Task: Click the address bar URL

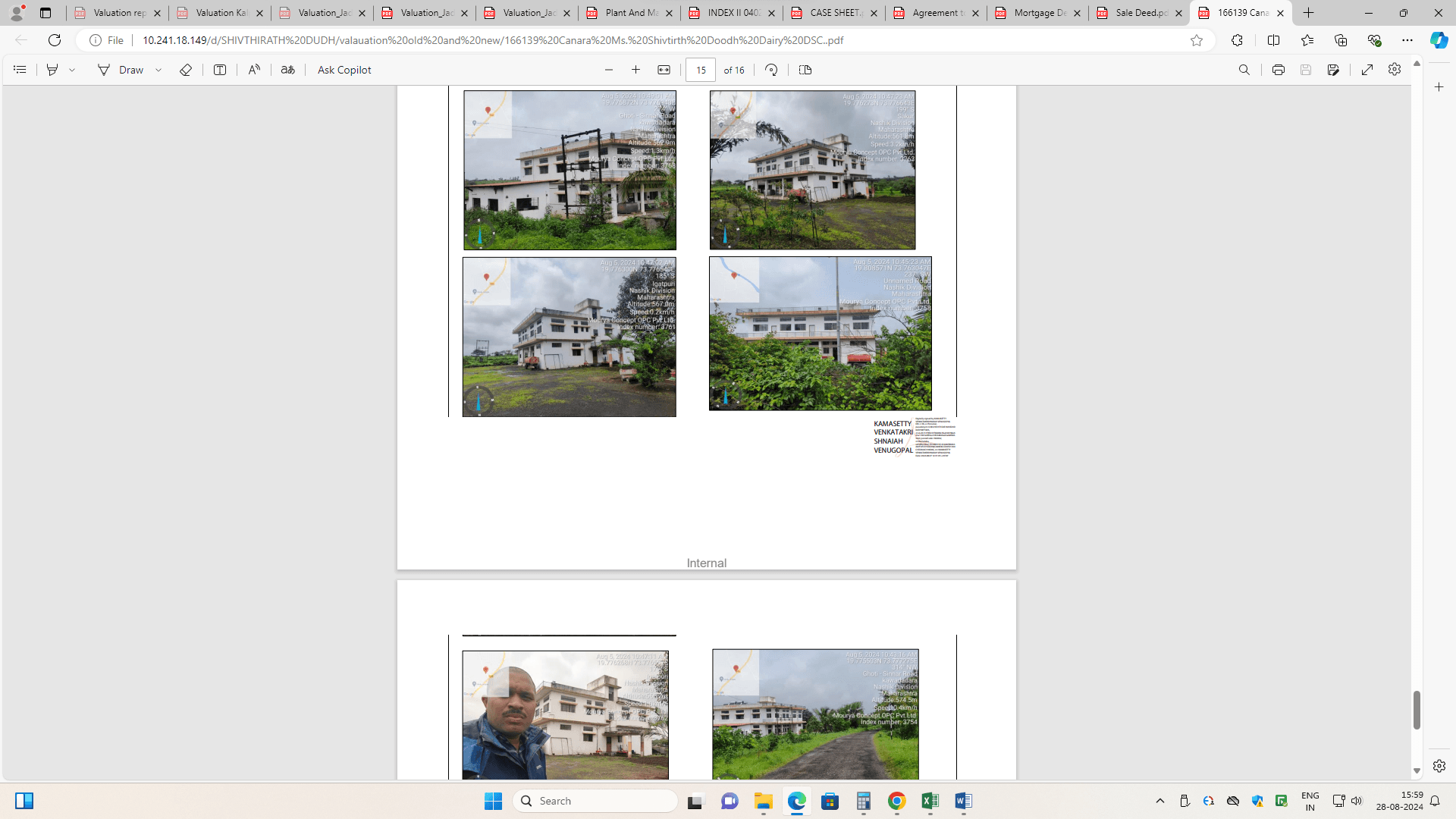Action: point(493,40)
